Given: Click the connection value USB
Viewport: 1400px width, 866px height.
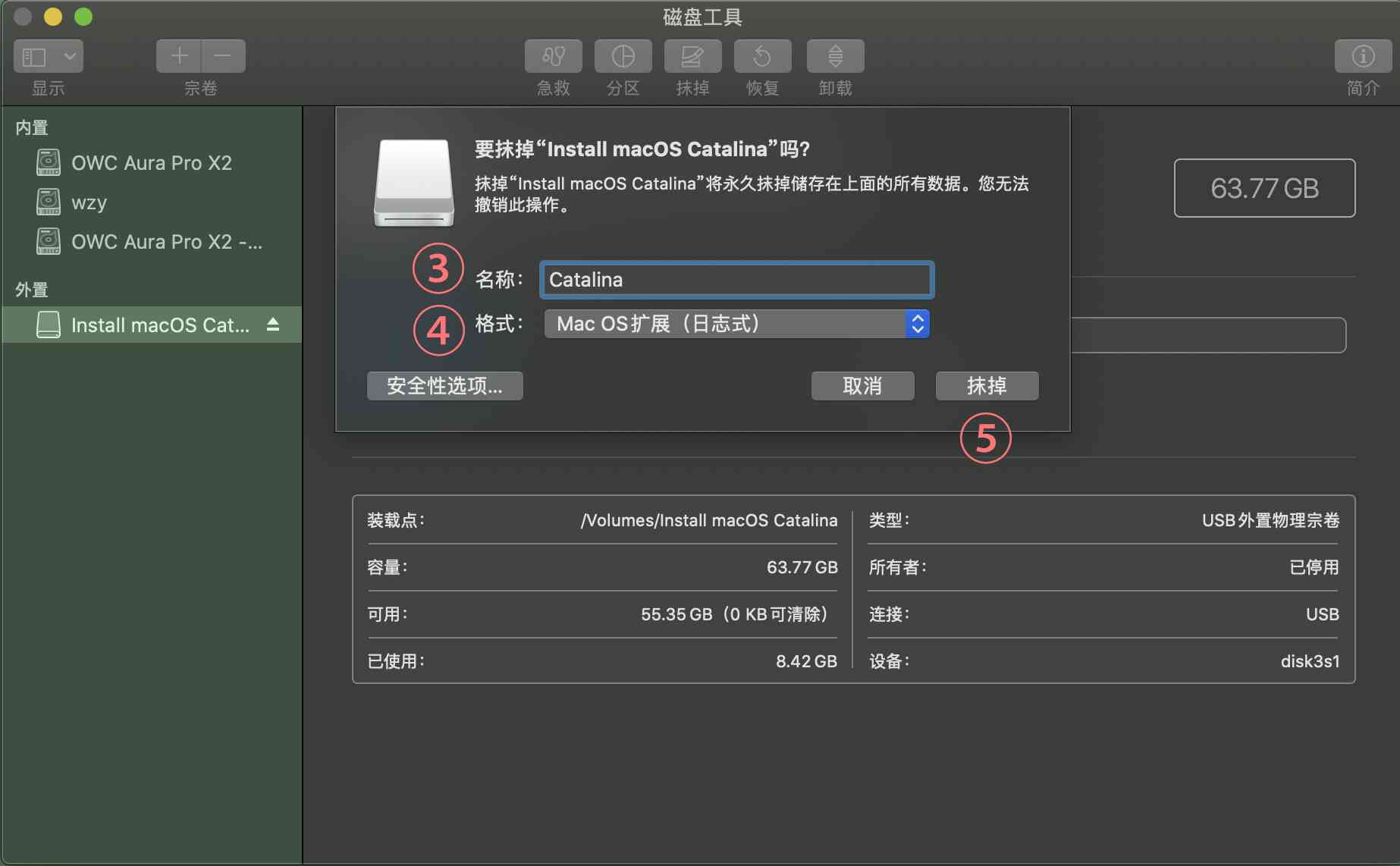Looking at the screenshot, I should (x=1322, y=614).
